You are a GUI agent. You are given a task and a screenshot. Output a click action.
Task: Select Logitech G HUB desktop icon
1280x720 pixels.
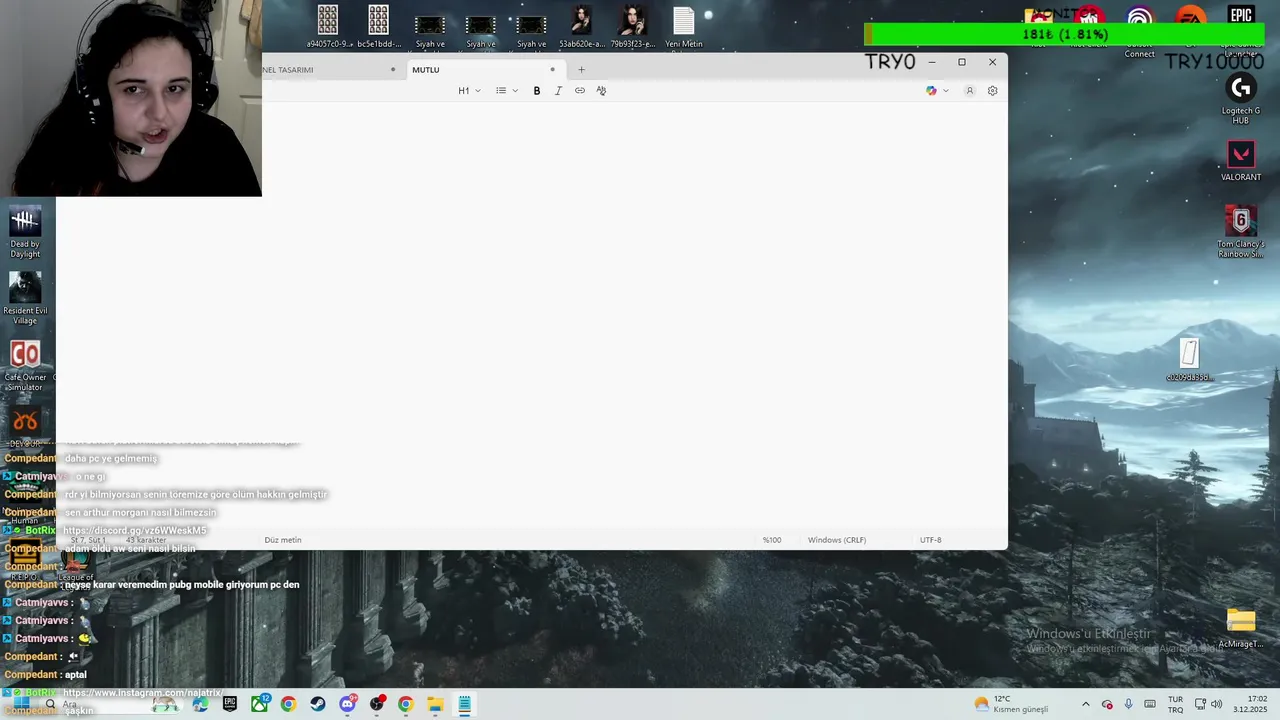(1241, 100)
